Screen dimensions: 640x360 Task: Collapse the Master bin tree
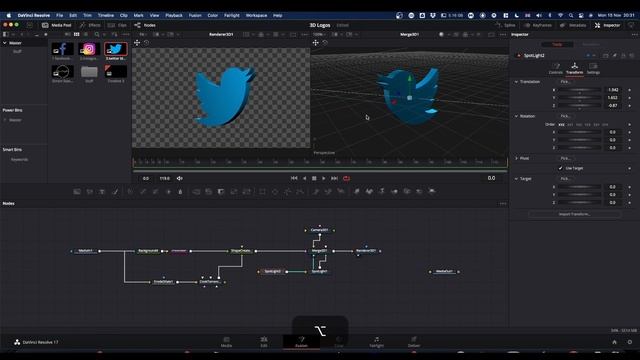pos(5,43)
